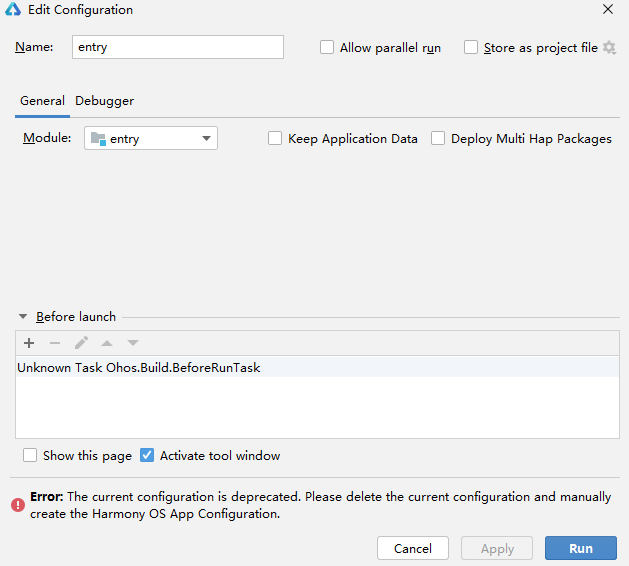
Task: Click the Name input field
Action: point(178,47)
